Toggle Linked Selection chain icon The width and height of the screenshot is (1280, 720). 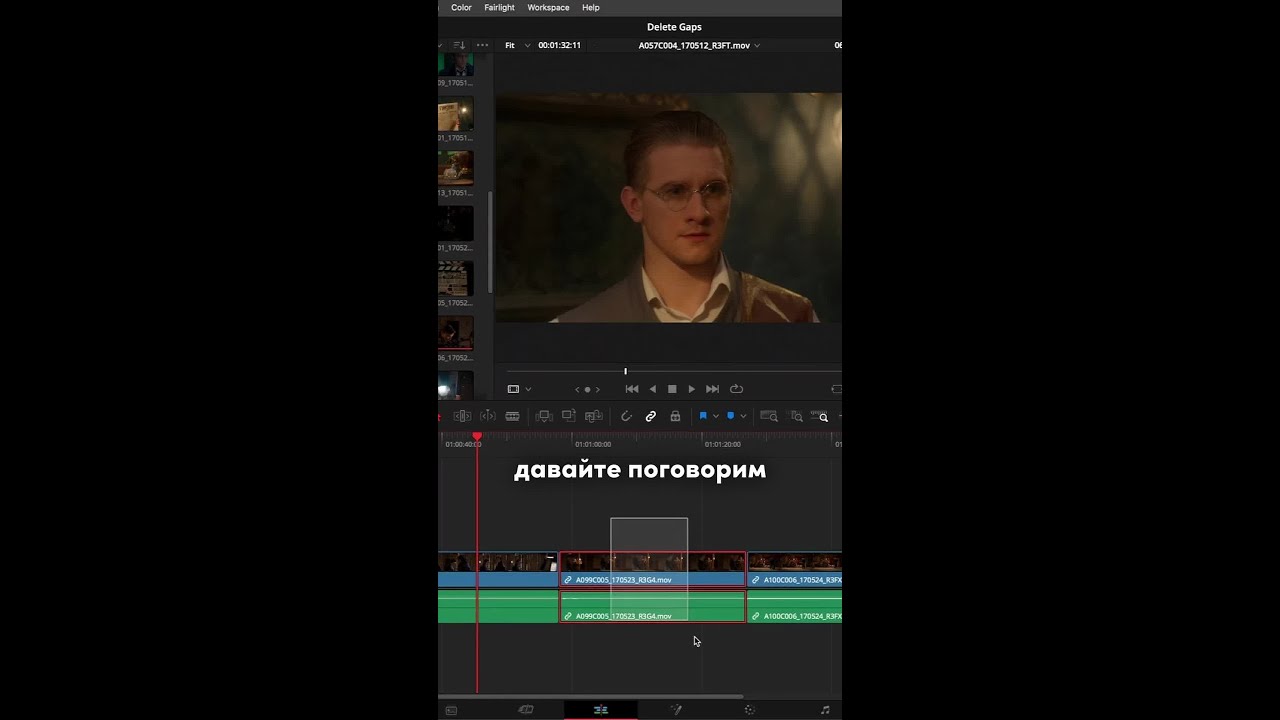[651, 416]
